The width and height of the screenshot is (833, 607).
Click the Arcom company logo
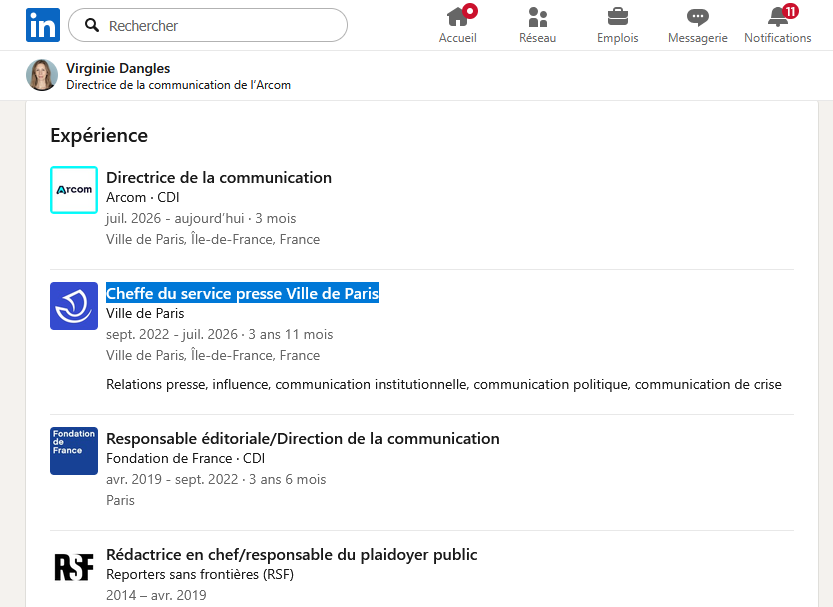(74, 190)
